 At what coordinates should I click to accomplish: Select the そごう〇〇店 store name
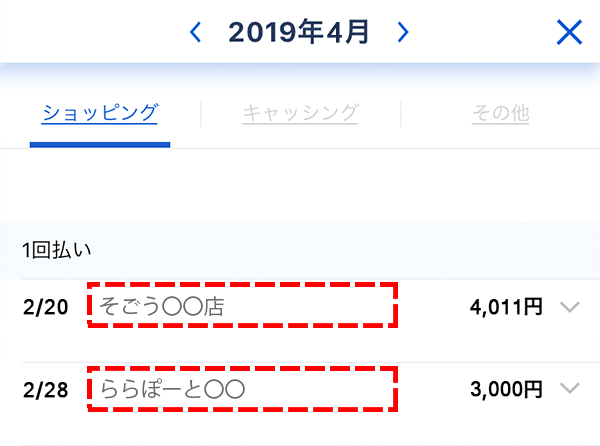coord(162,307)
